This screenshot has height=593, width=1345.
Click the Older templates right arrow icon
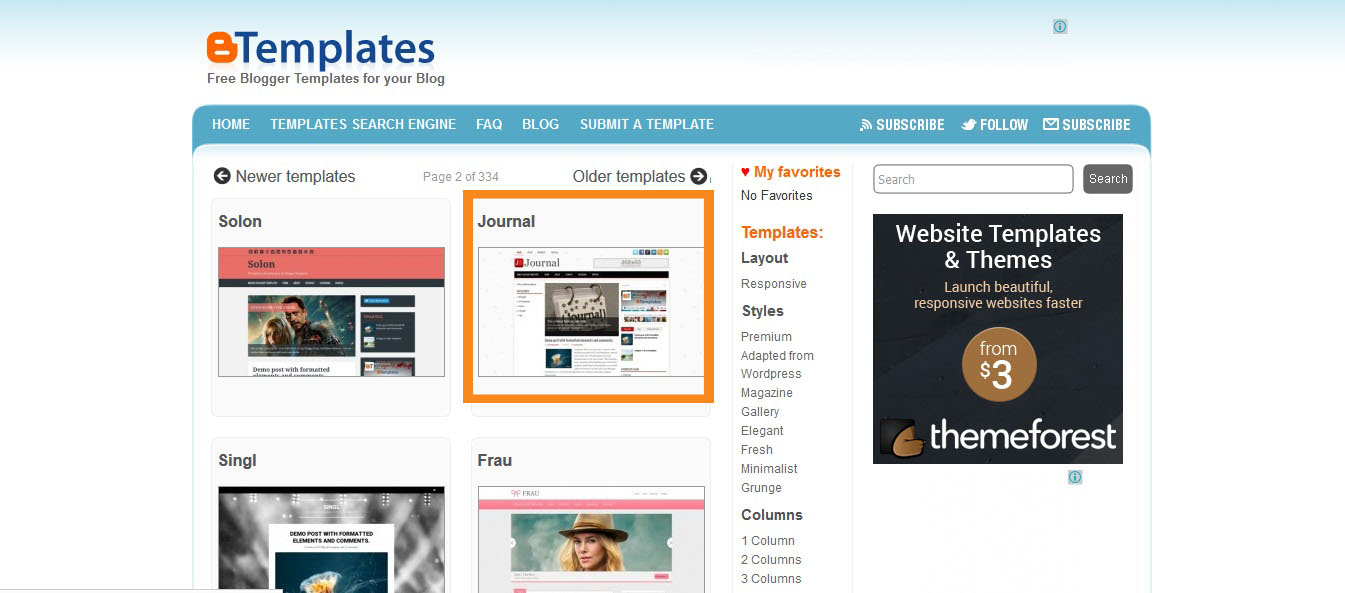point(698,176)
